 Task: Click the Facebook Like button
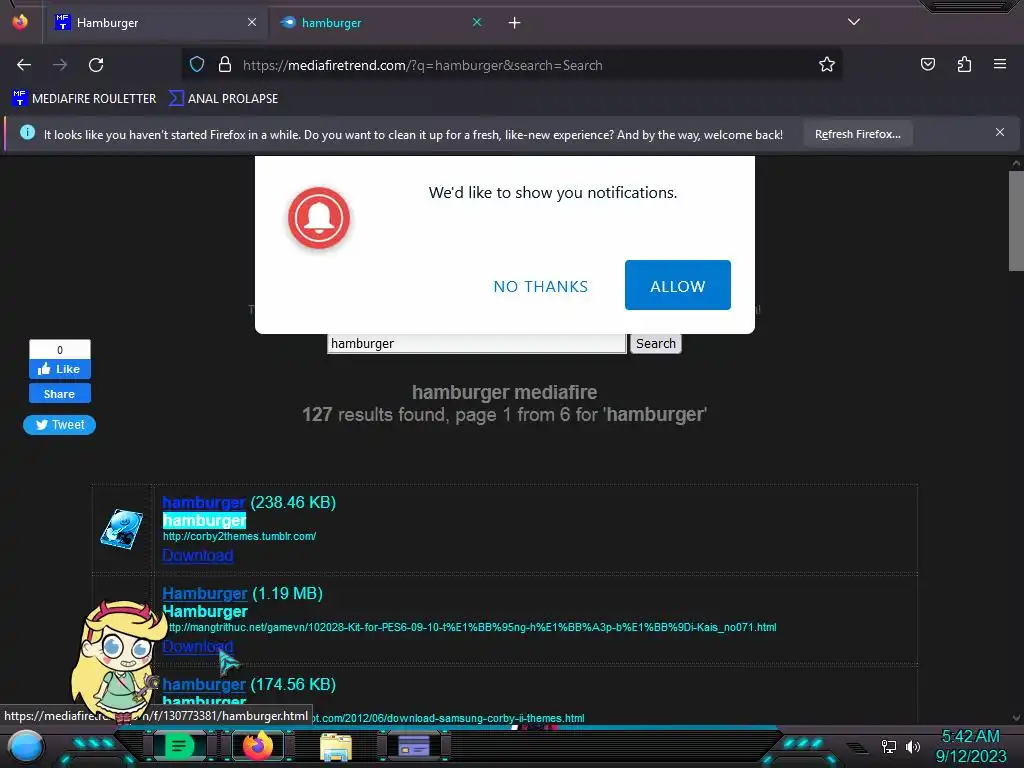point(59,369)
